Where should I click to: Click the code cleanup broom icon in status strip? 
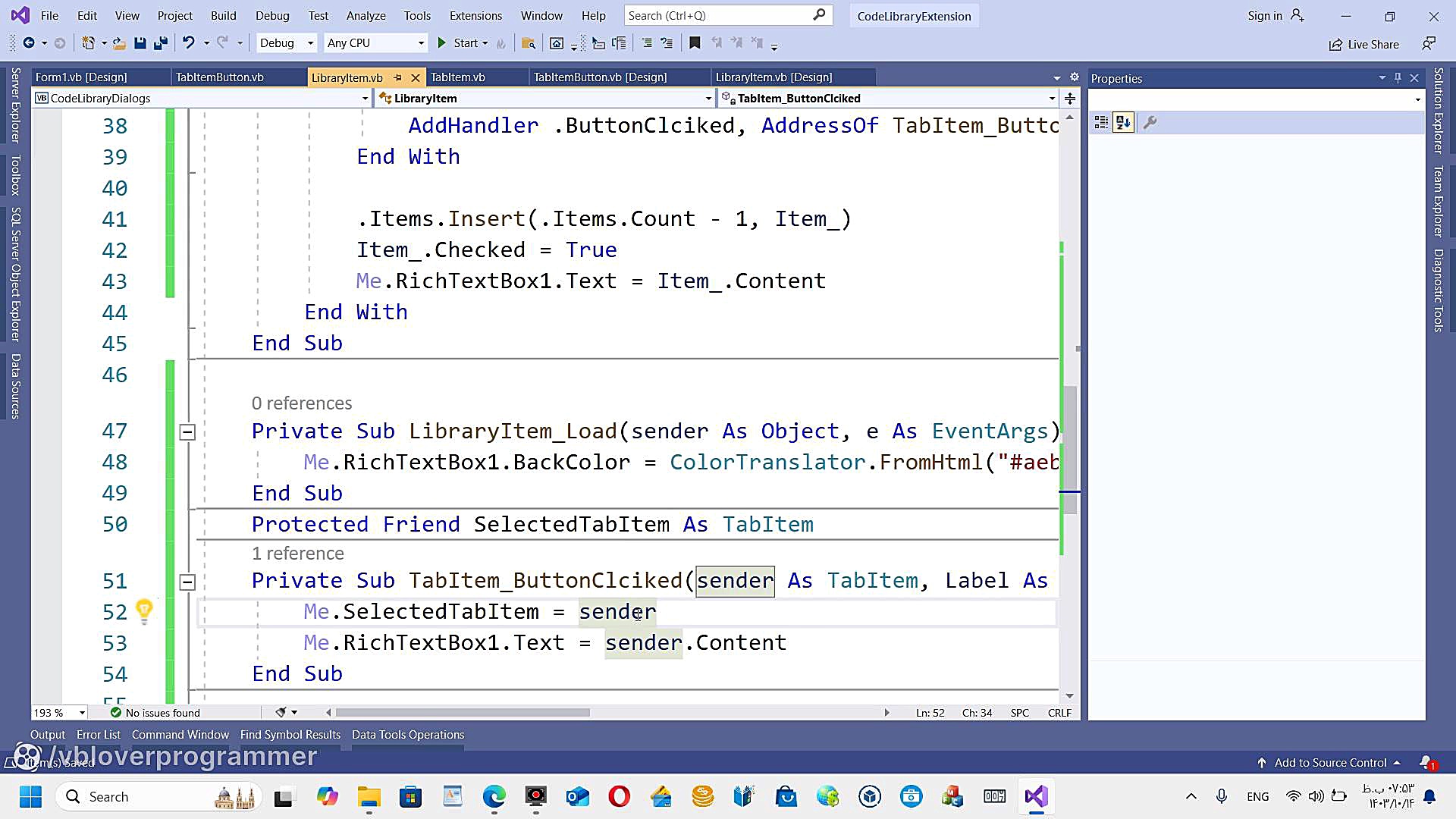(281, 712)
